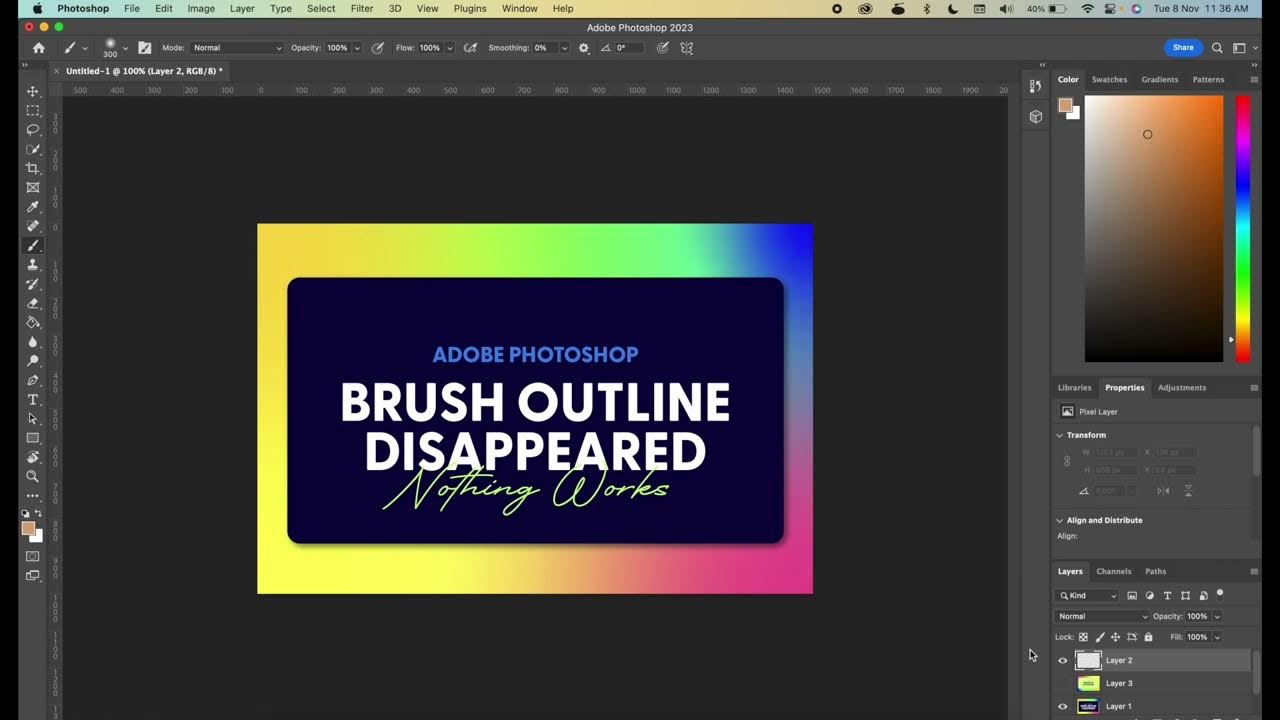1280x720 pixels.
Task: Select the Crop tool
Action: [33, 168]
